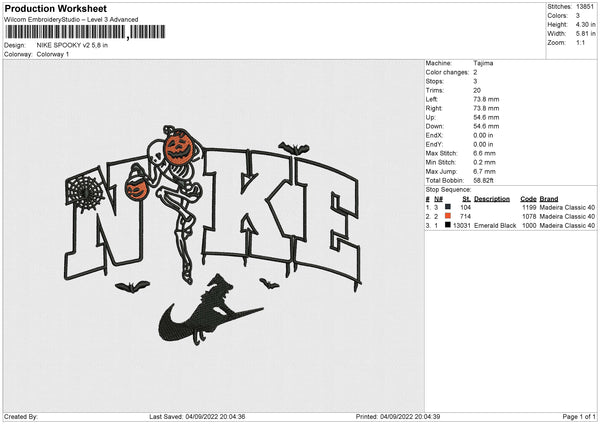The image size is (600, 424).
Task: Click the Max Stitch value '6.6 mm'
Action: [484, 153]
